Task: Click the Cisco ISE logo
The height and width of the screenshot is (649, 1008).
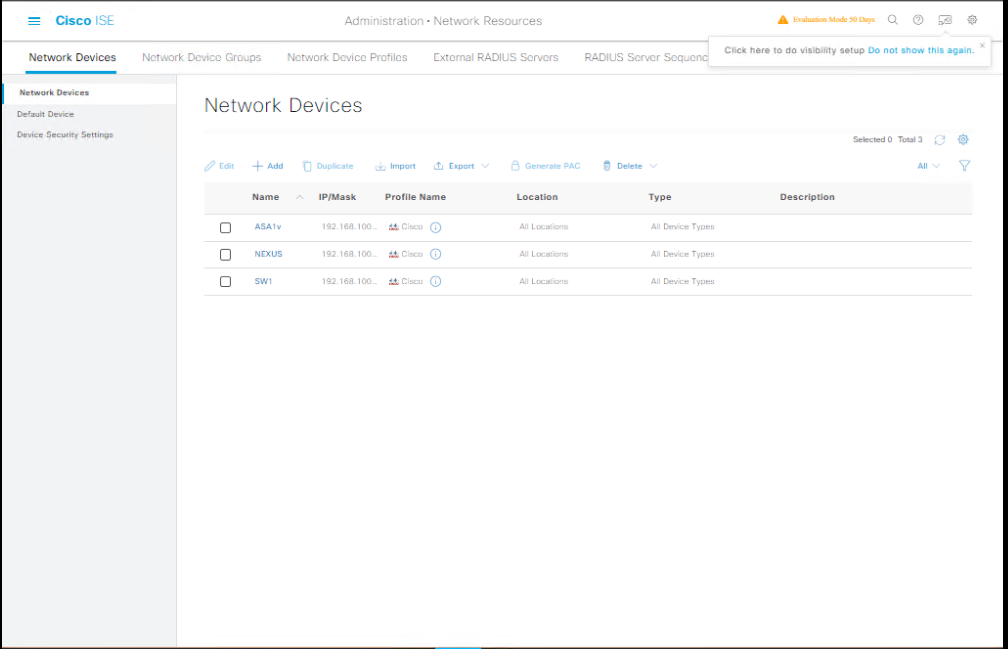Action: point(84,21)
